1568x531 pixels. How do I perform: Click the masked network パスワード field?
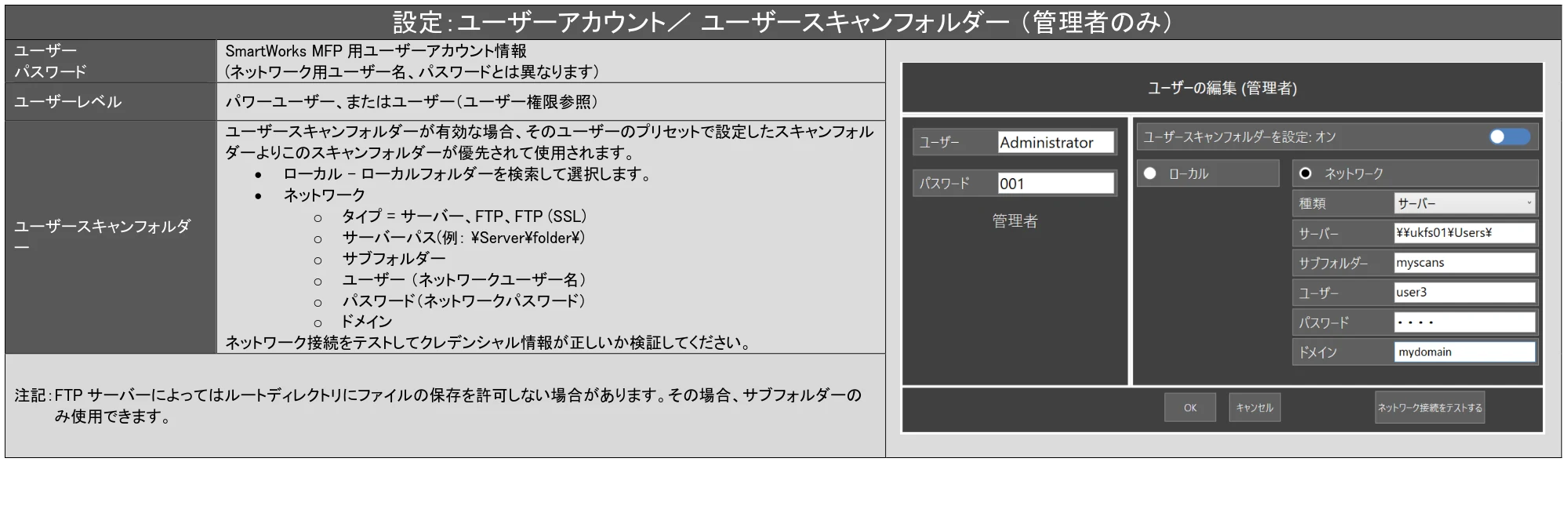[1464, 322]
